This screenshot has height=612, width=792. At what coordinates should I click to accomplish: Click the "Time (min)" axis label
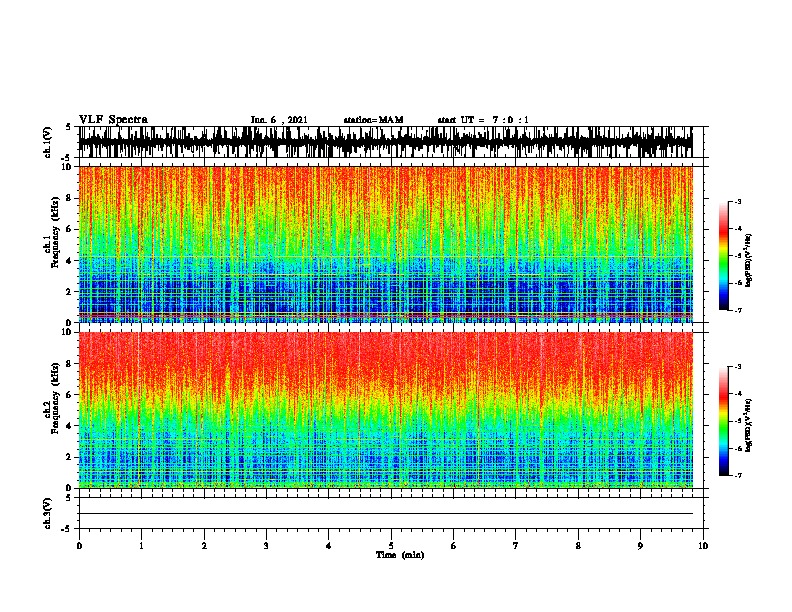400,555
